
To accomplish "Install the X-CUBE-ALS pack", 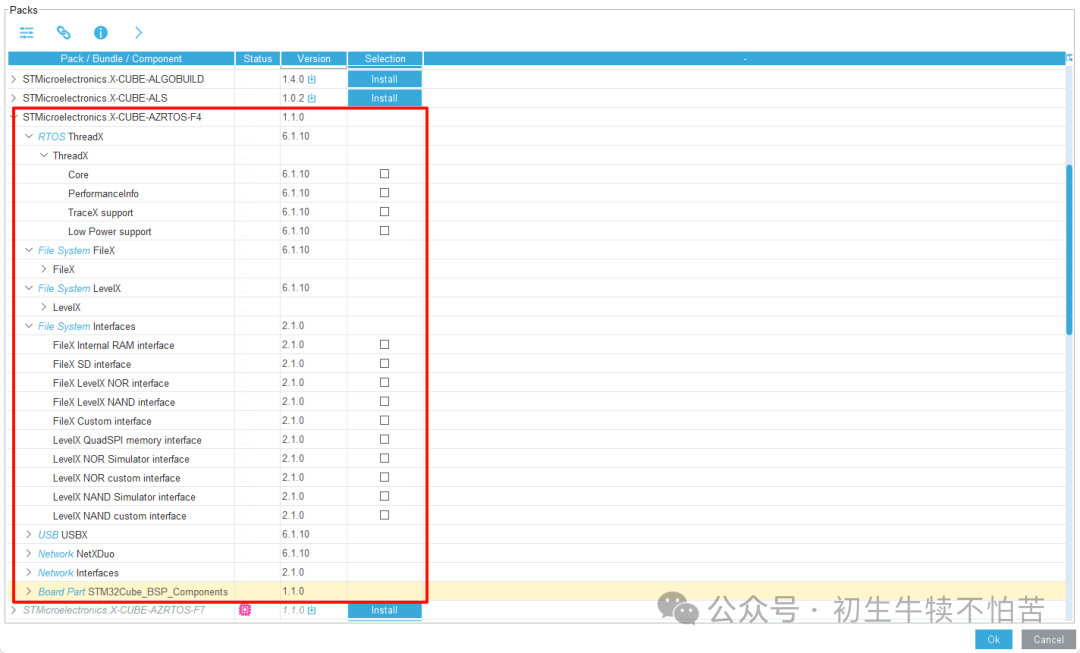I will [384, 99].
